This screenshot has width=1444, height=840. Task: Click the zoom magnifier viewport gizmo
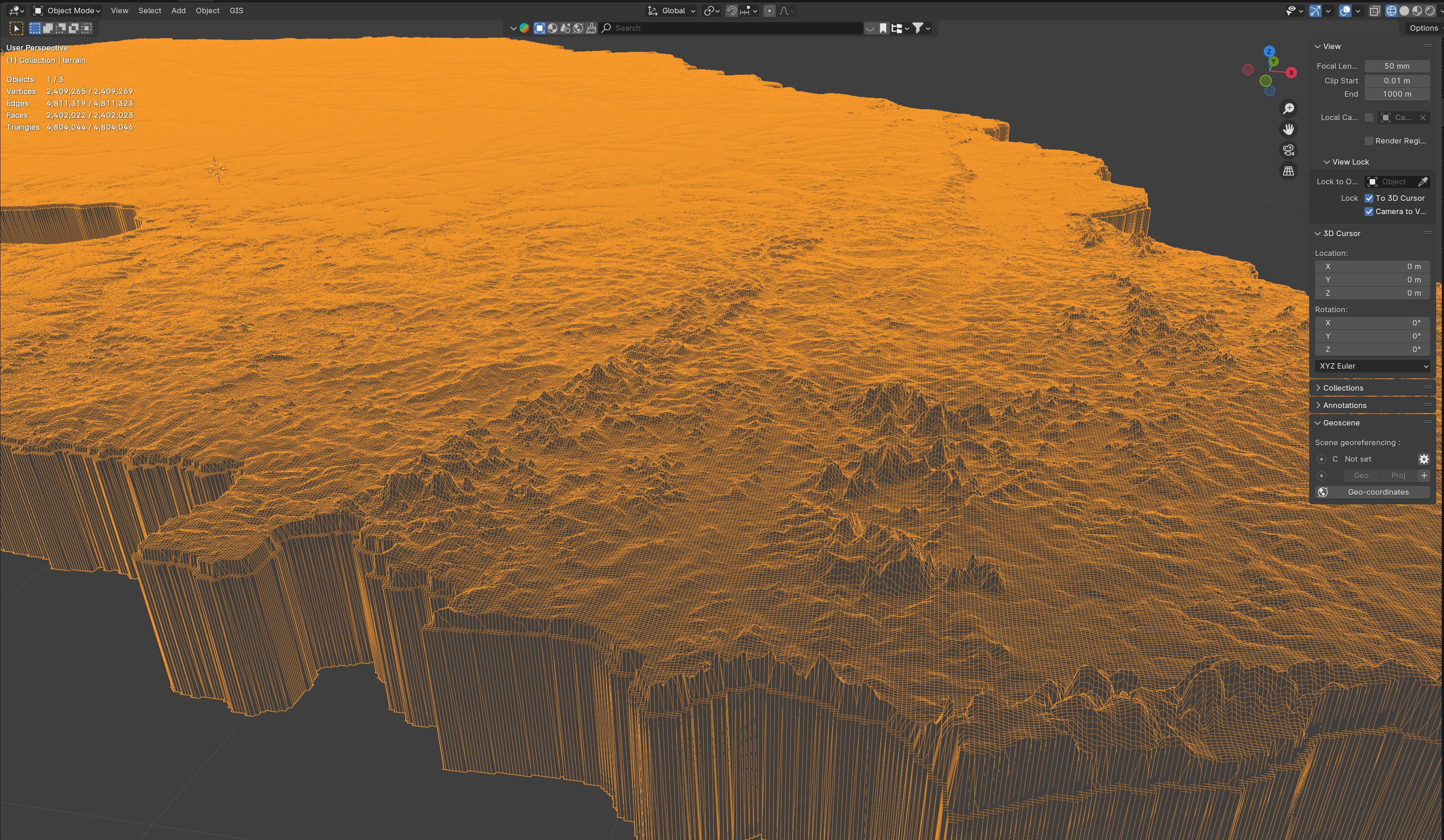coord(1288,109)
